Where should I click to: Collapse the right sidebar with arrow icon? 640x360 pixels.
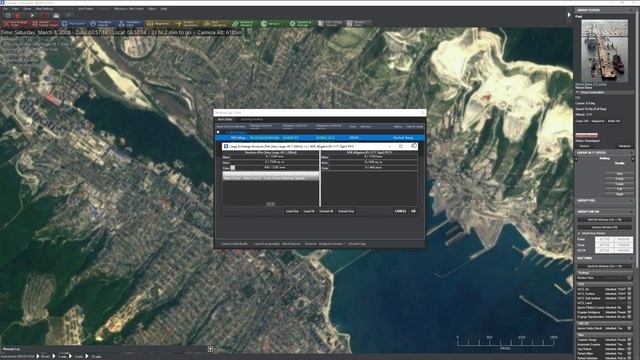(569, 15)
